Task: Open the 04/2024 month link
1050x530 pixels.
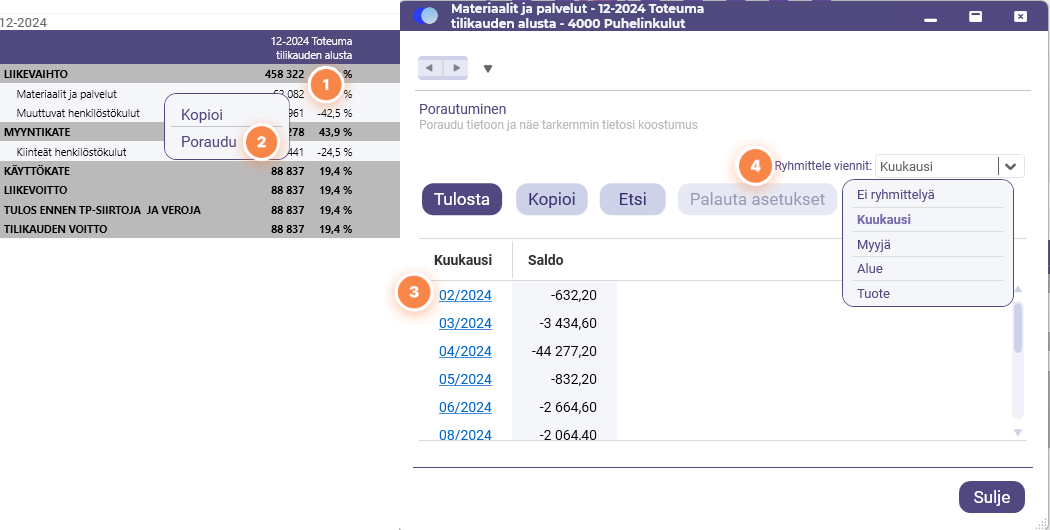Action: tap(465, 351)
